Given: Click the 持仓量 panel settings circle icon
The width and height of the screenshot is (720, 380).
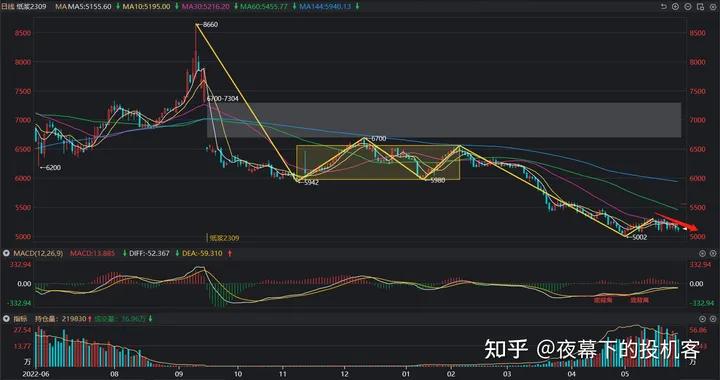Looking at the screenshot, I should point(702,318).
